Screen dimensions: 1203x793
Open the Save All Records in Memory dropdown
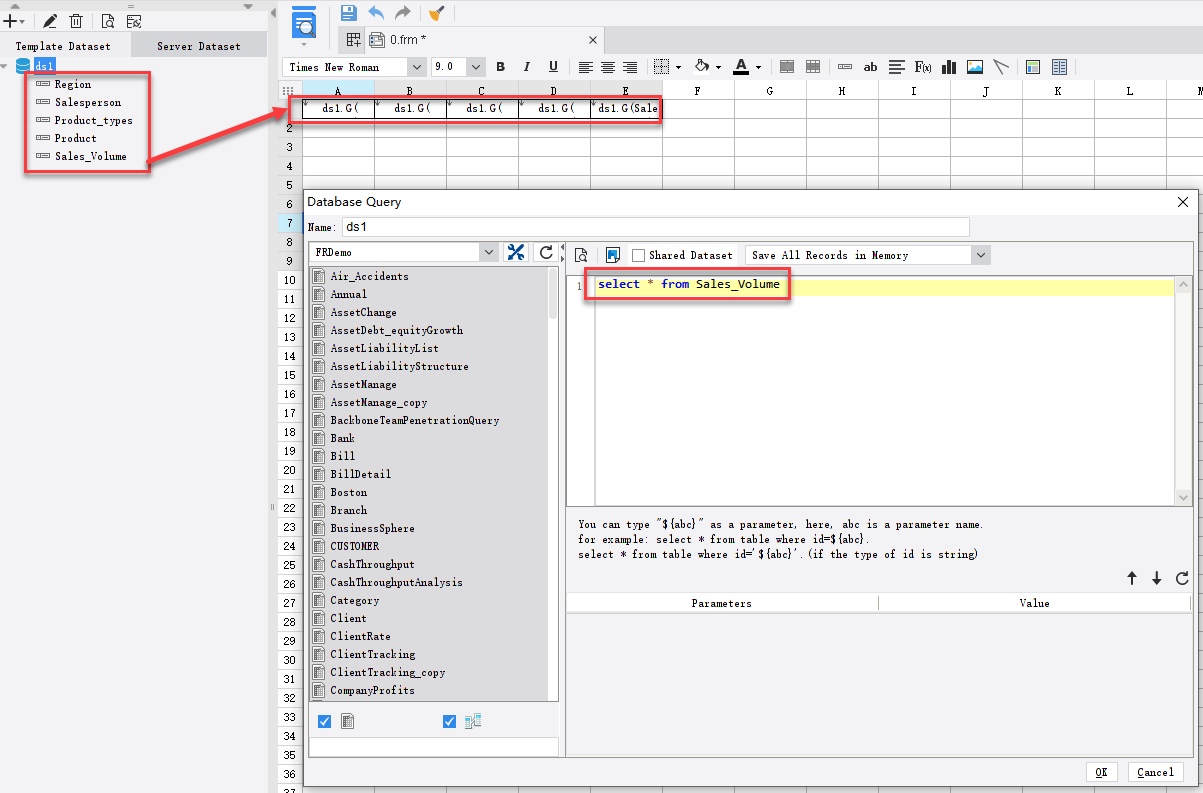coord(981,254)
